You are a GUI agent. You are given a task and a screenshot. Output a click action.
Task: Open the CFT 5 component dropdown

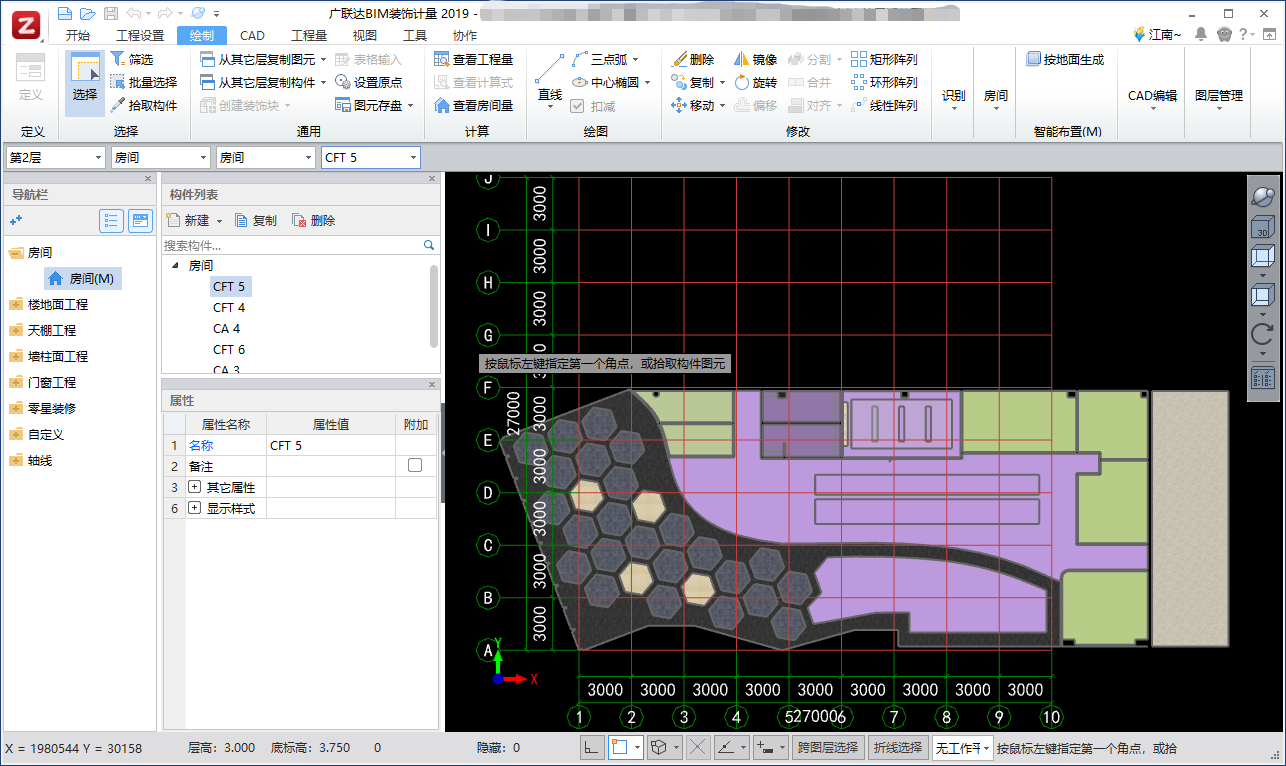(x=371, y=157)
